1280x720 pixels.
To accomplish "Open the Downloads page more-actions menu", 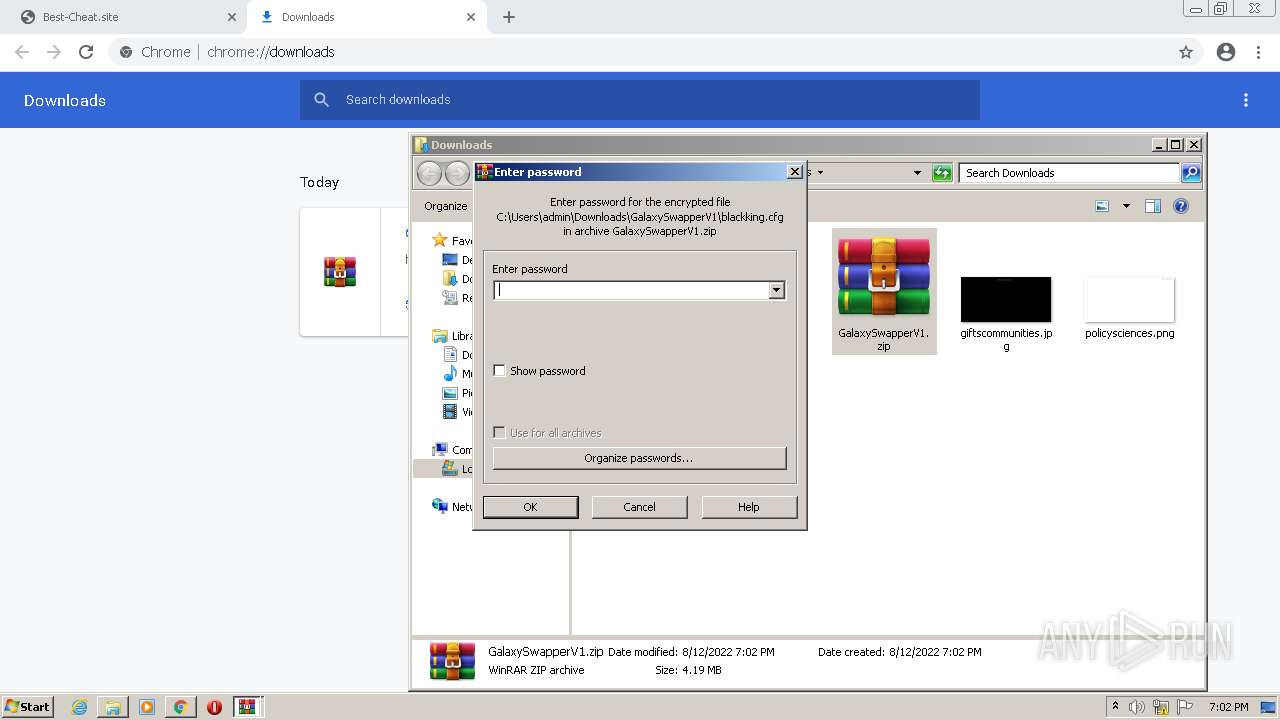I will click(x=1246, y=100).
